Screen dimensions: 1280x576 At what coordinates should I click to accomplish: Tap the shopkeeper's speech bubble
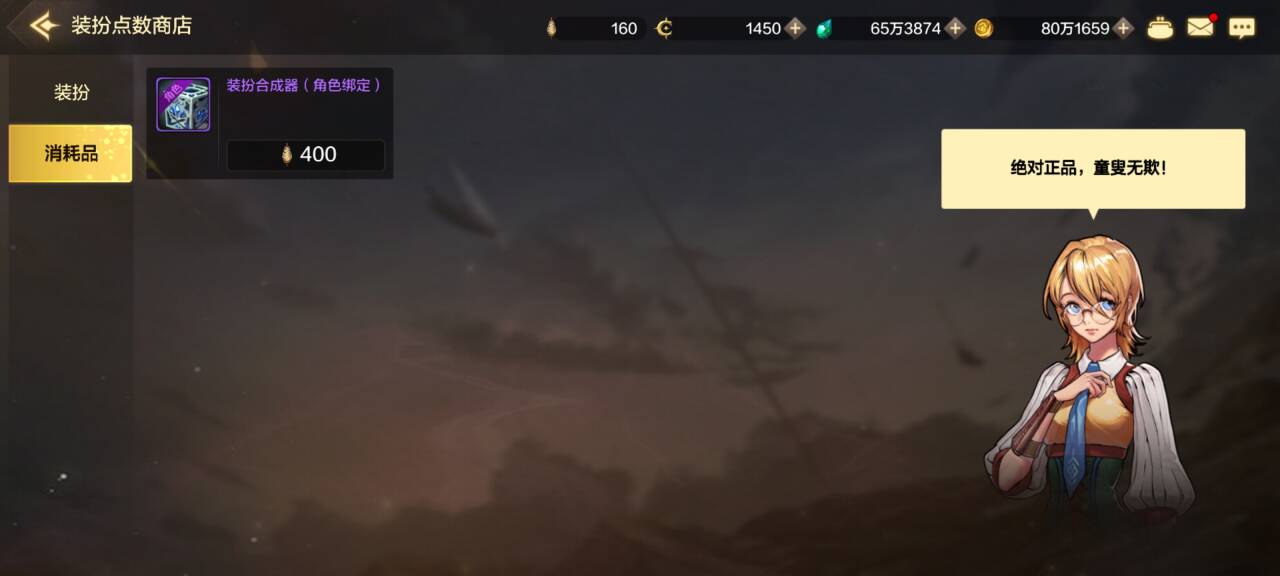pyautogui.click(x=1093, y=169)
